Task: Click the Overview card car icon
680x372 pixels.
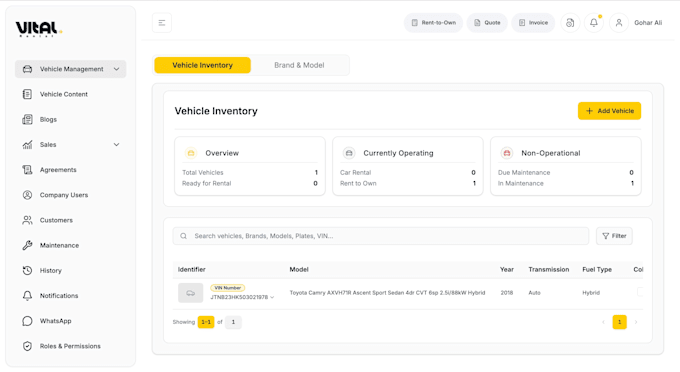Action: pyautogui.click(x=191, y=153)
